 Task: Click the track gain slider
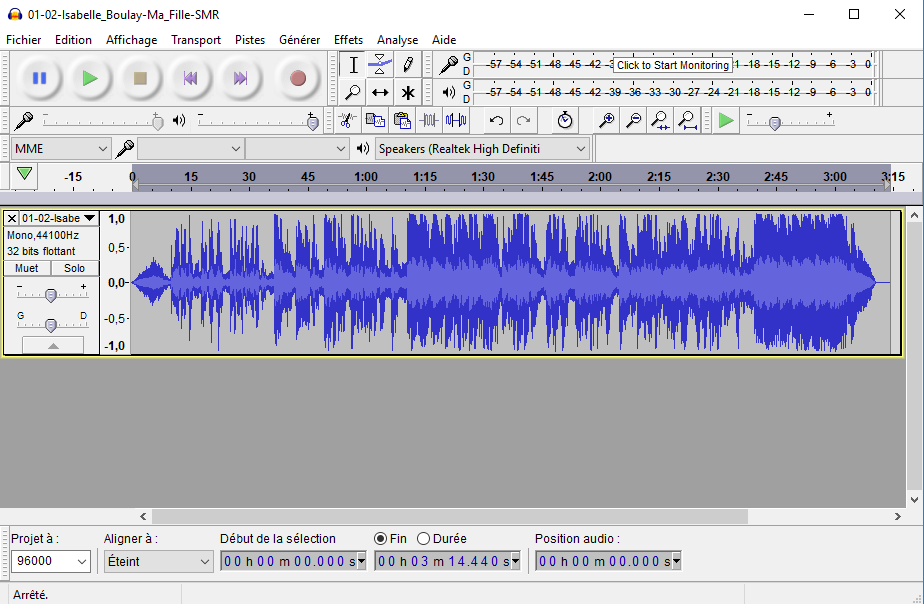click(51, 295)
